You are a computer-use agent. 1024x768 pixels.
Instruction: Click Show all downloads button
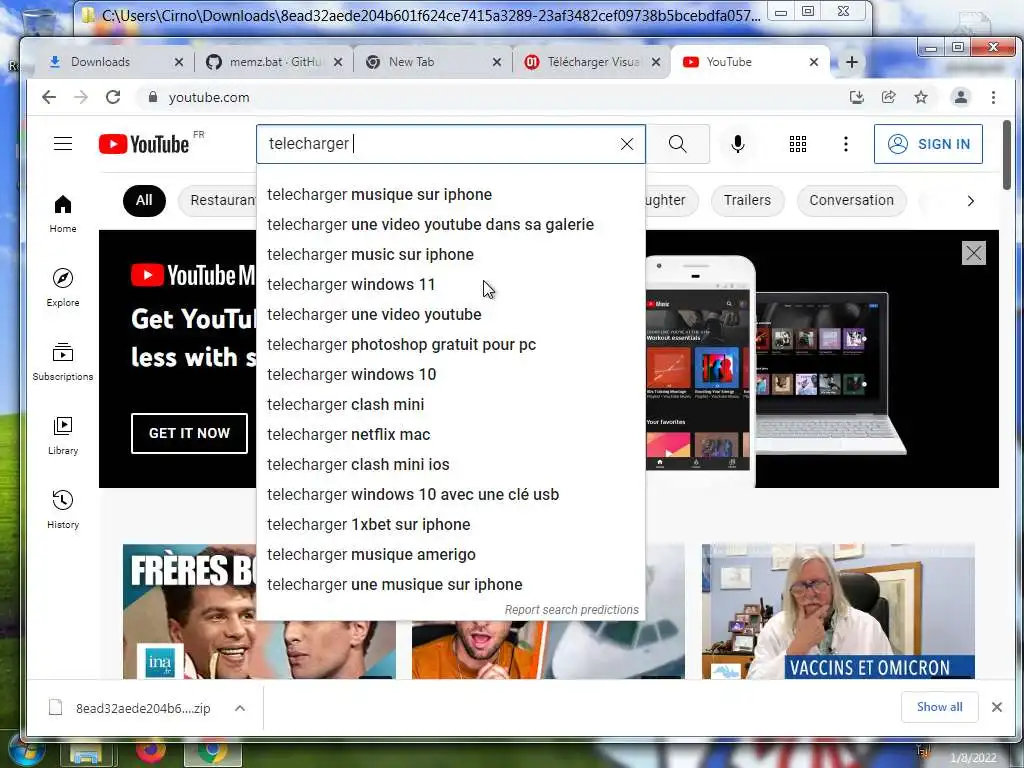point(939,707)
